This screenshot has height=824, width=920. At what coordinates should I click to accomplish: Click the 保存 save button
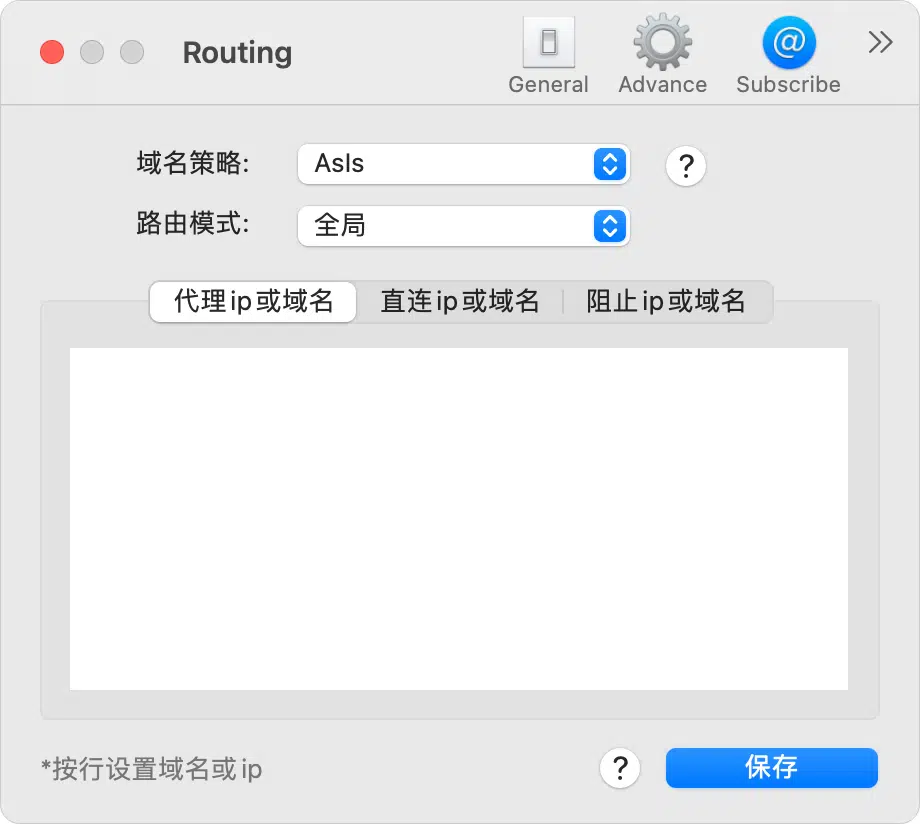tap(772, 768)
